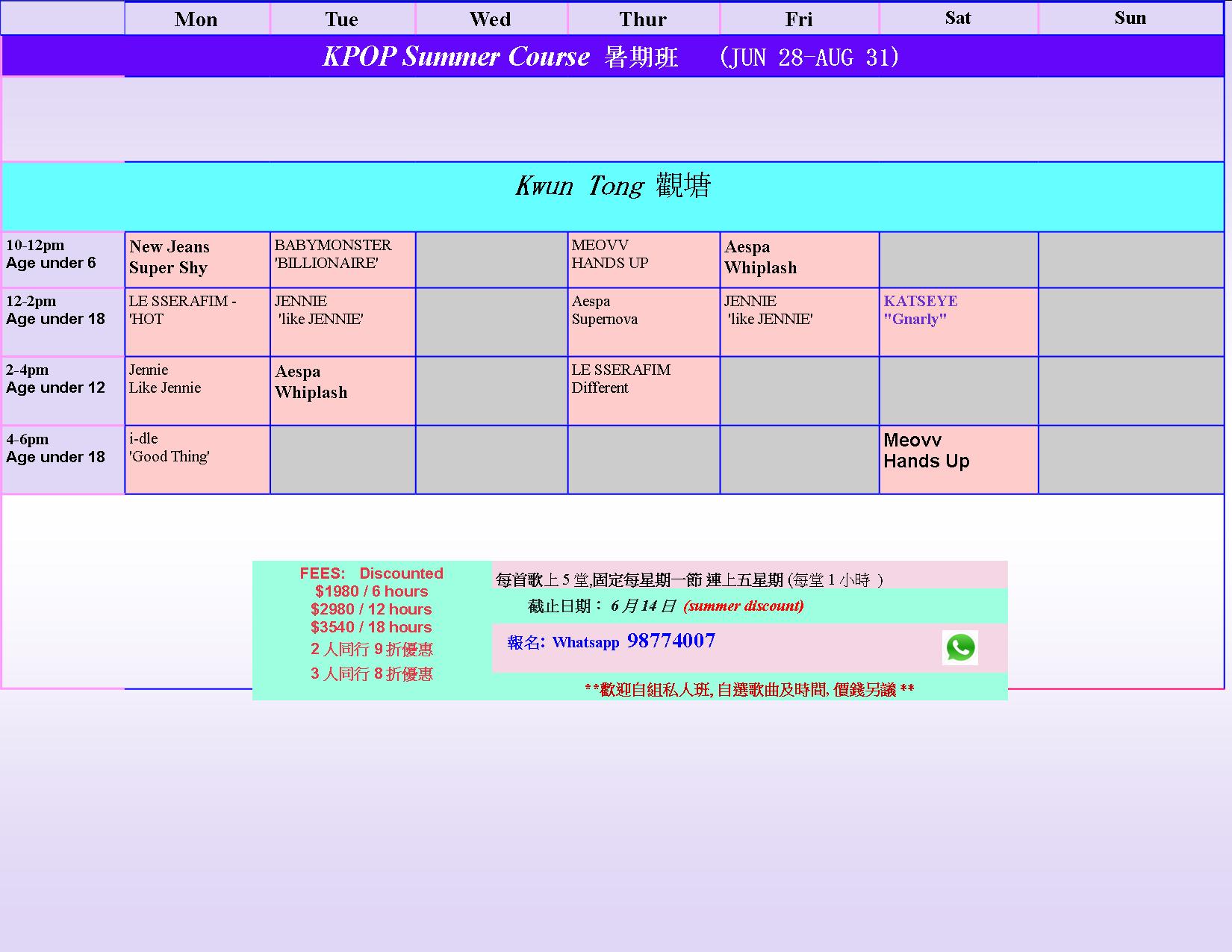The width and height of the screenshot is (1232, 952).
Task: Select the Thur column header
Action: coord(644,19)
